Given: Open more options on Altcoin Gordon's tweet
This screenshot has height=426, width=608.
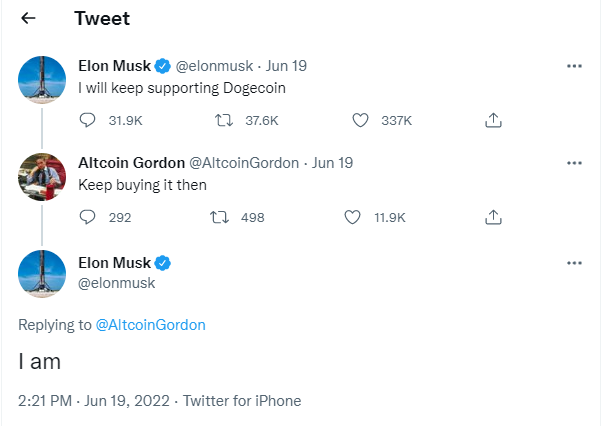Looking at the screenshot, I should [574, 162].
